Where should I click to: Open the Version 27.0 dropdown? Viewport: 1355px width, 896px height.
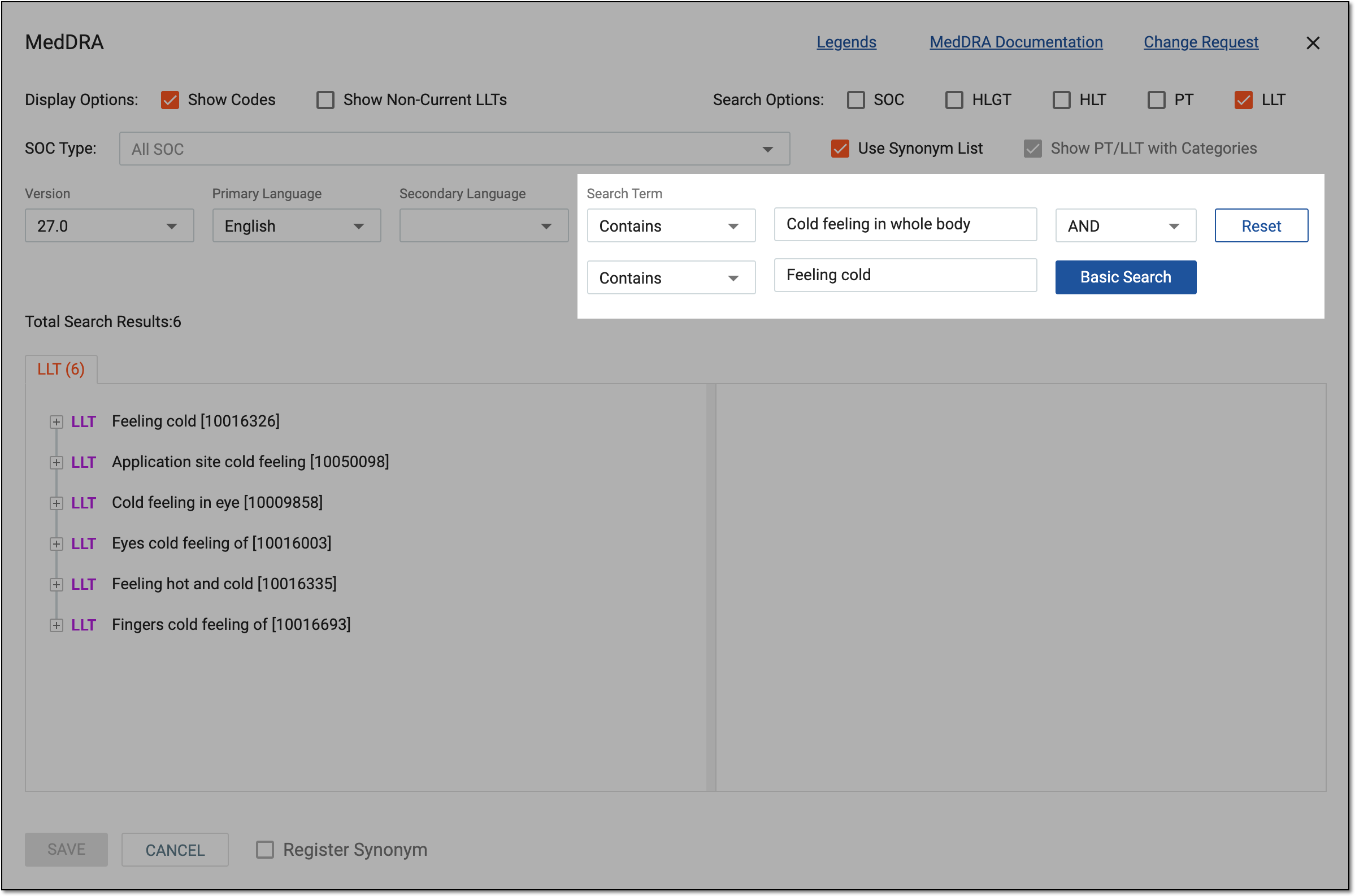(109, 226)
